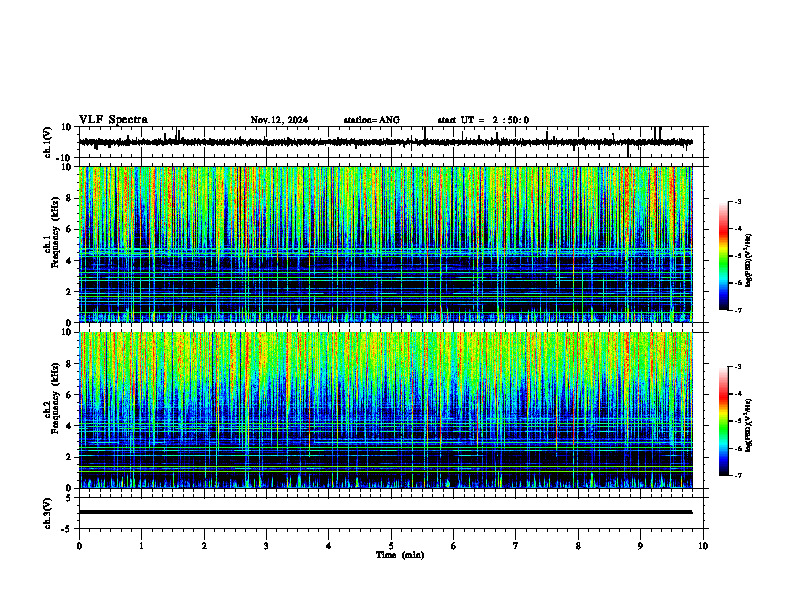Click the "VLF Spectra" title text
Screen dimensions: 792x612
click(113, 120)
